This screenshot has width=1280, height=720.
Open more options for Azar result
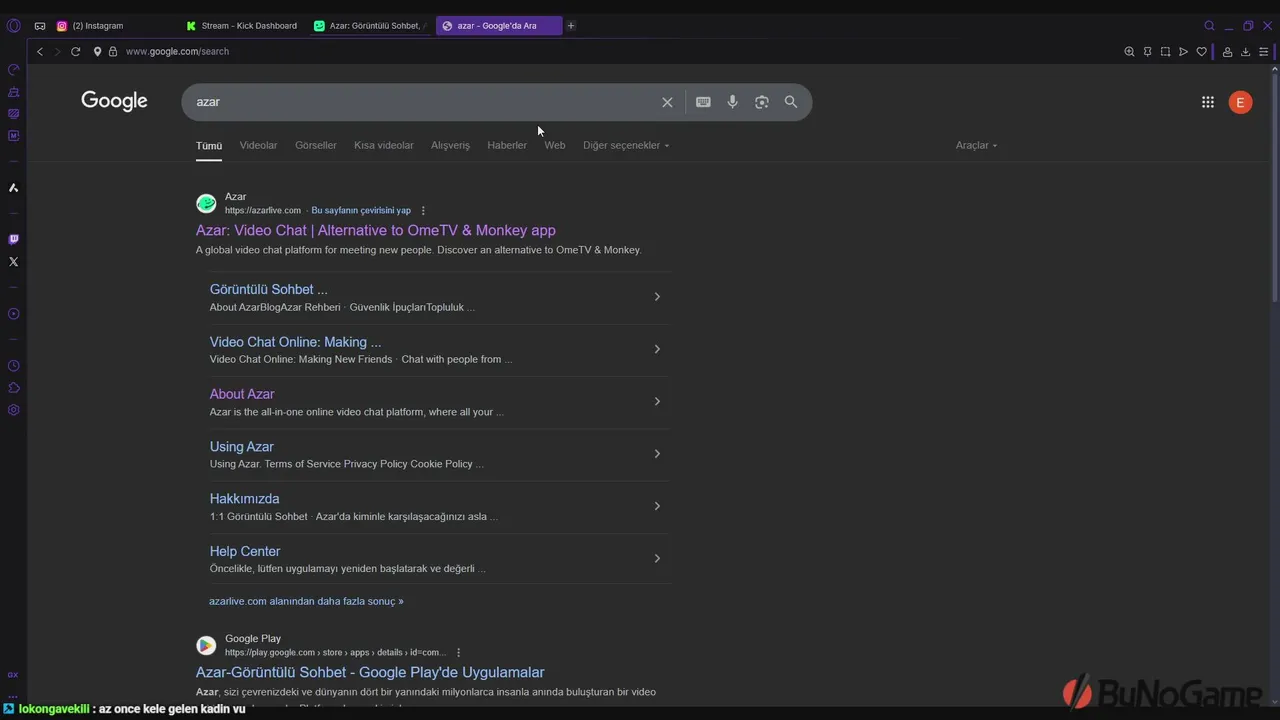pyautogui.click(x=423, y=210)
